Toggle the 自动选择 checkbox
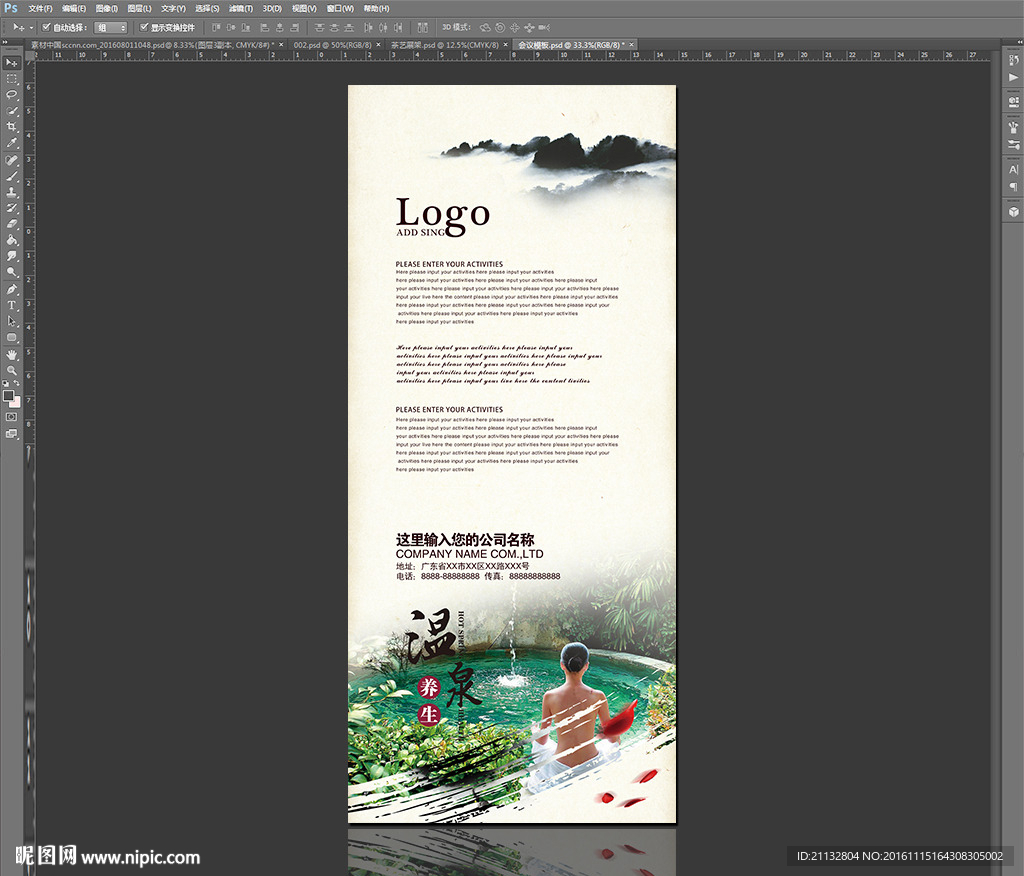 [46, 27]
